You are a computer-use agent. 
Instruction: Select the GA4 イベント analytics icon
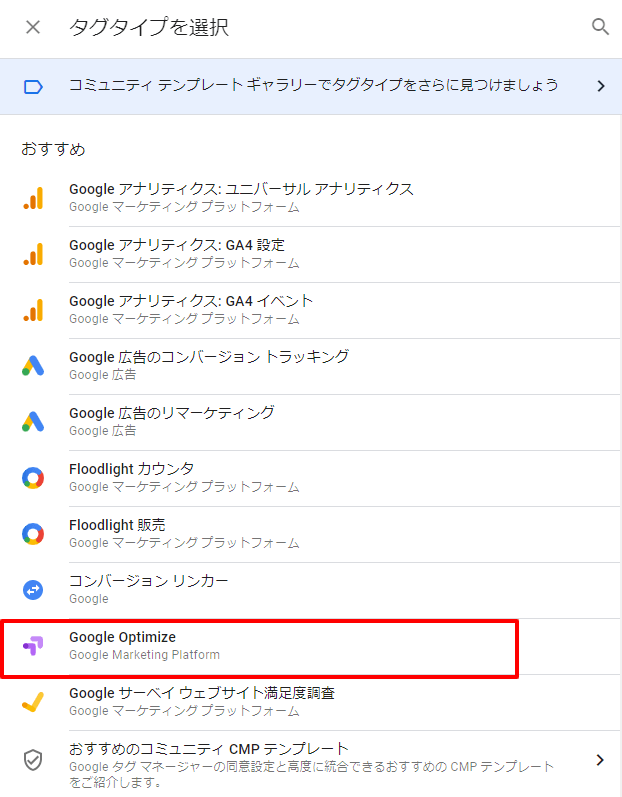33,310
